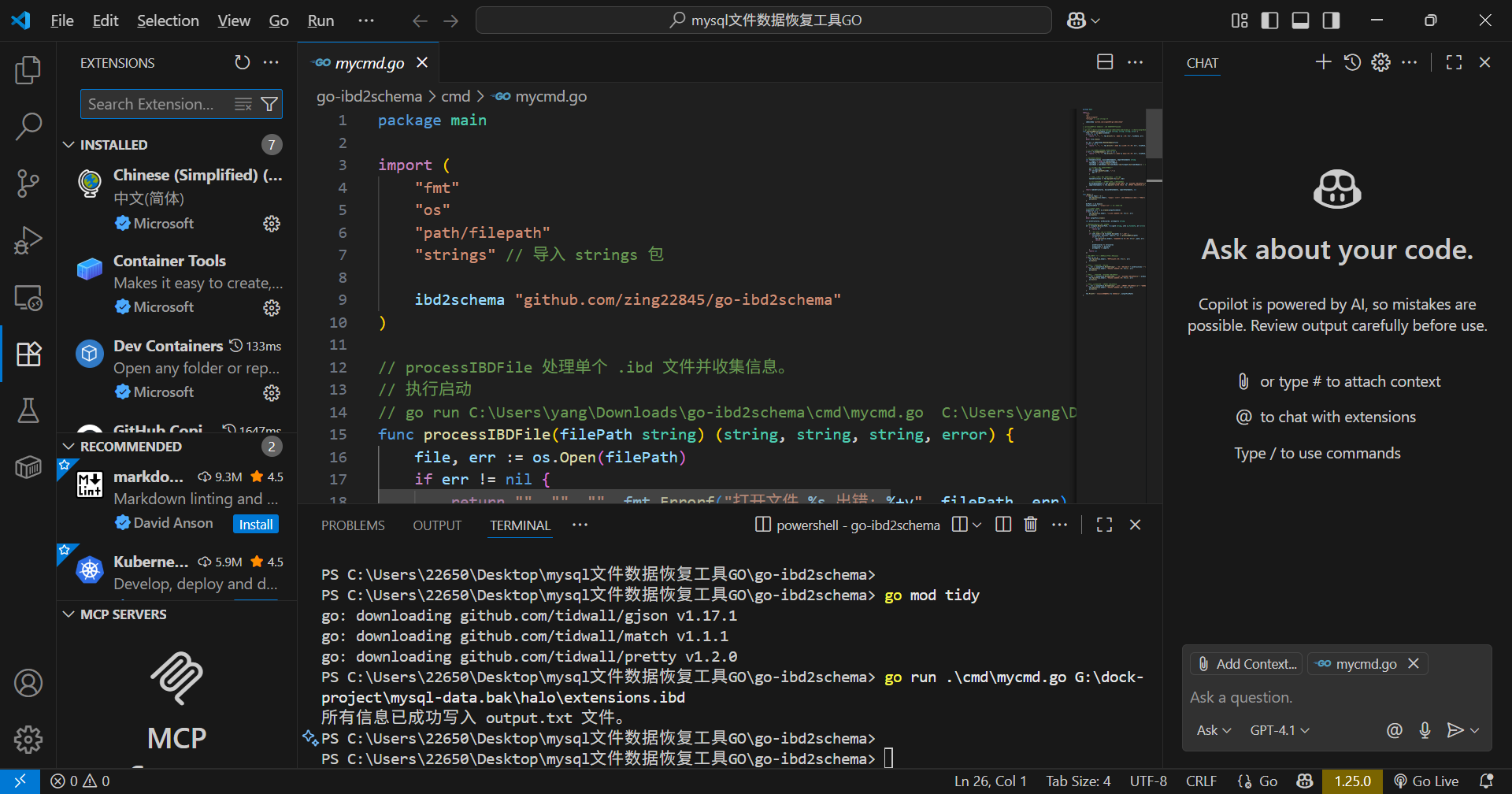The height and width of the screenshot is (794, 1512).
Task: Open the Explorer view in activity bar
Action: tap(28, 71)
